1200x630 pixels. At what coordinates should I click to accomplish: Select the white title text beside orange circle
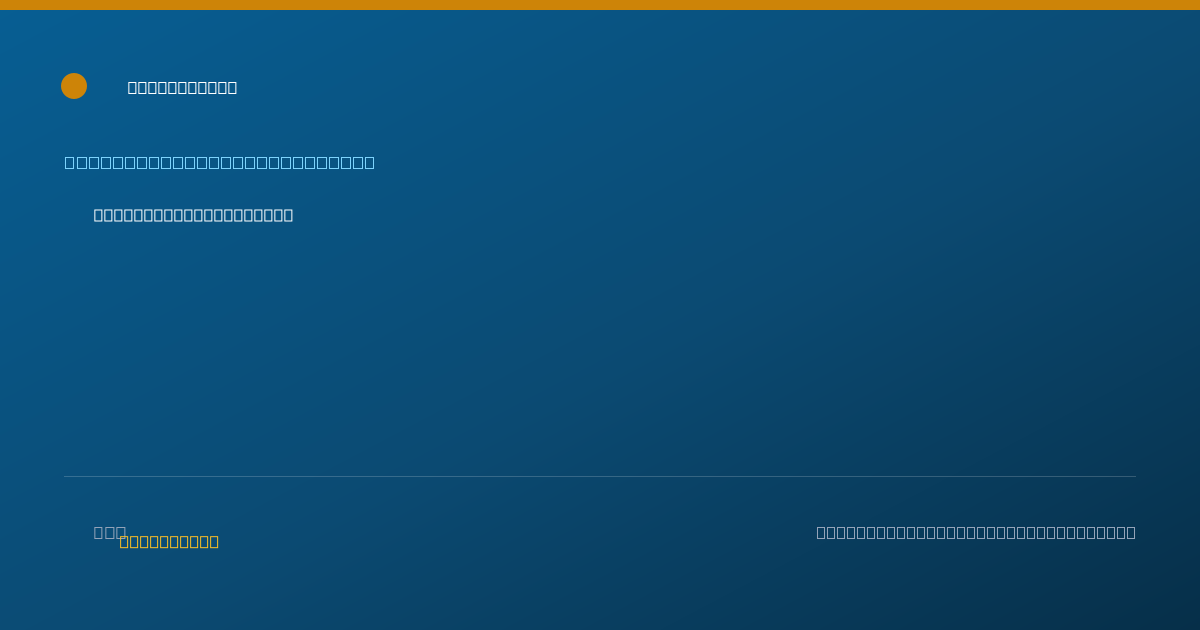coord(182,88)
